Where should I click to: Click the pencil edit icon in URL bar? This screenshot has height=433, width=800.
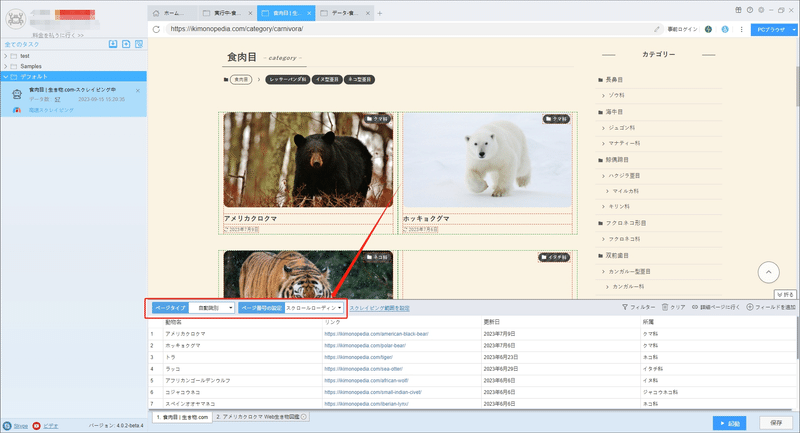pos(657,29)
